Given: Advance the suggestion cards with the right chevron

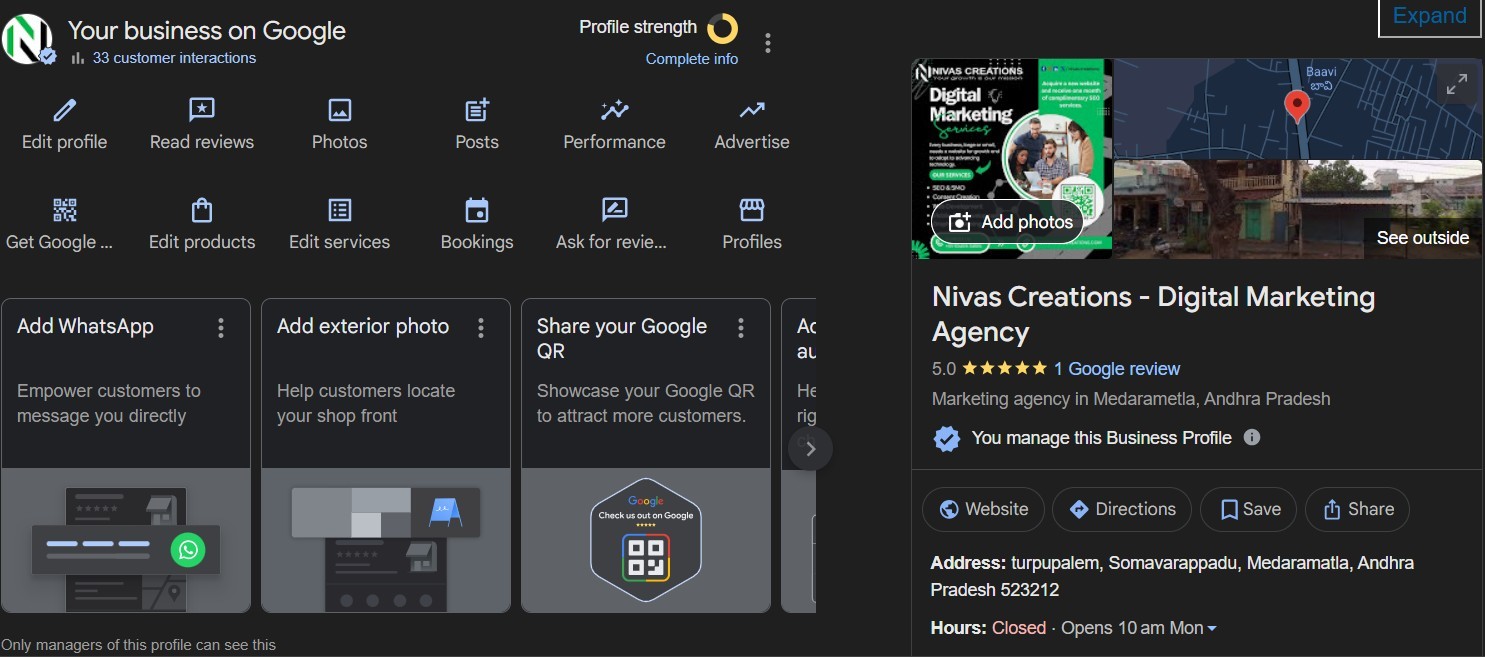Looking at the screenshot, I should tap(810, 448).
